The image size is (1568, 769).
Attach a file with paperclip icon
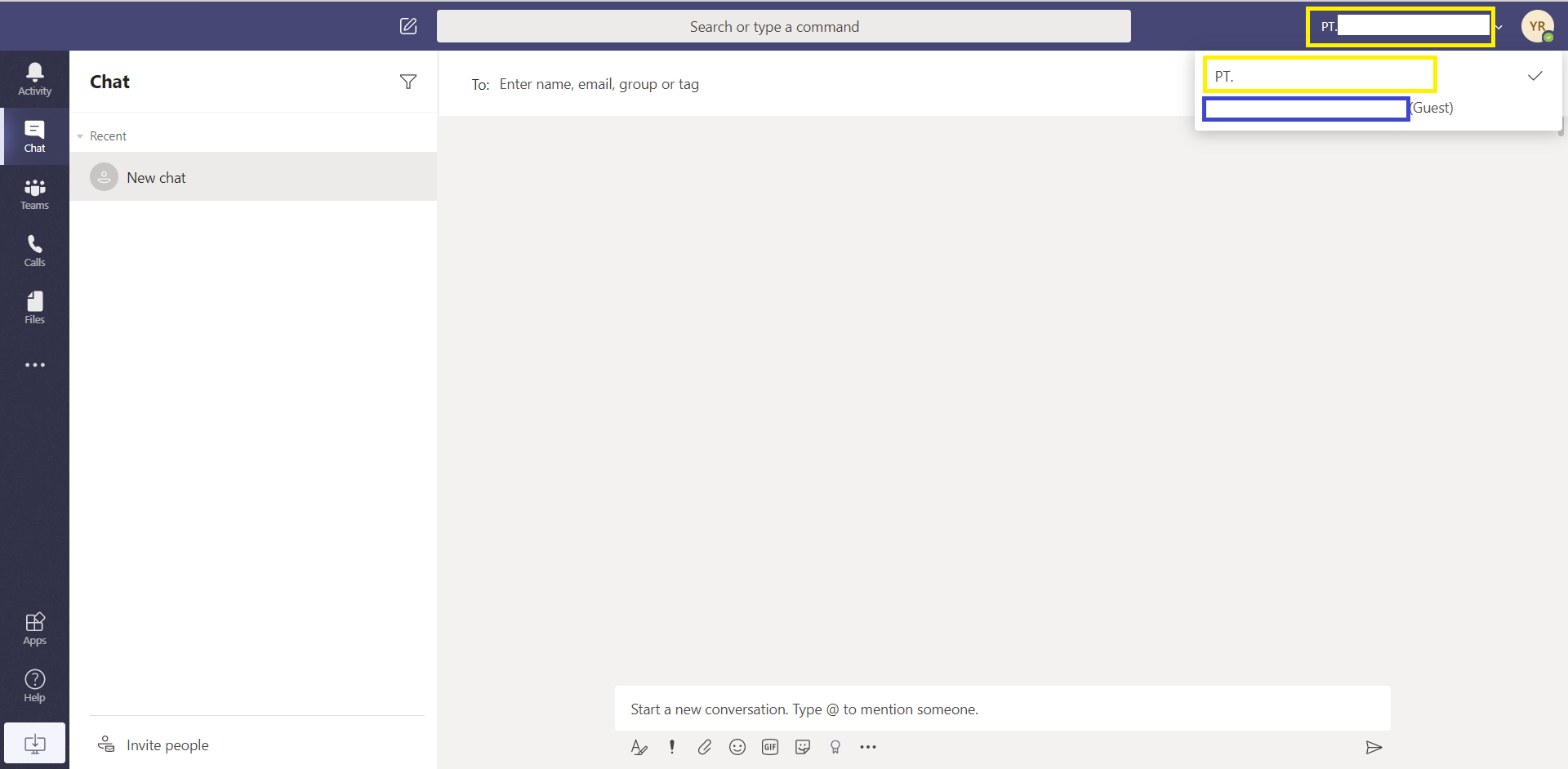(x=705, y=747)
